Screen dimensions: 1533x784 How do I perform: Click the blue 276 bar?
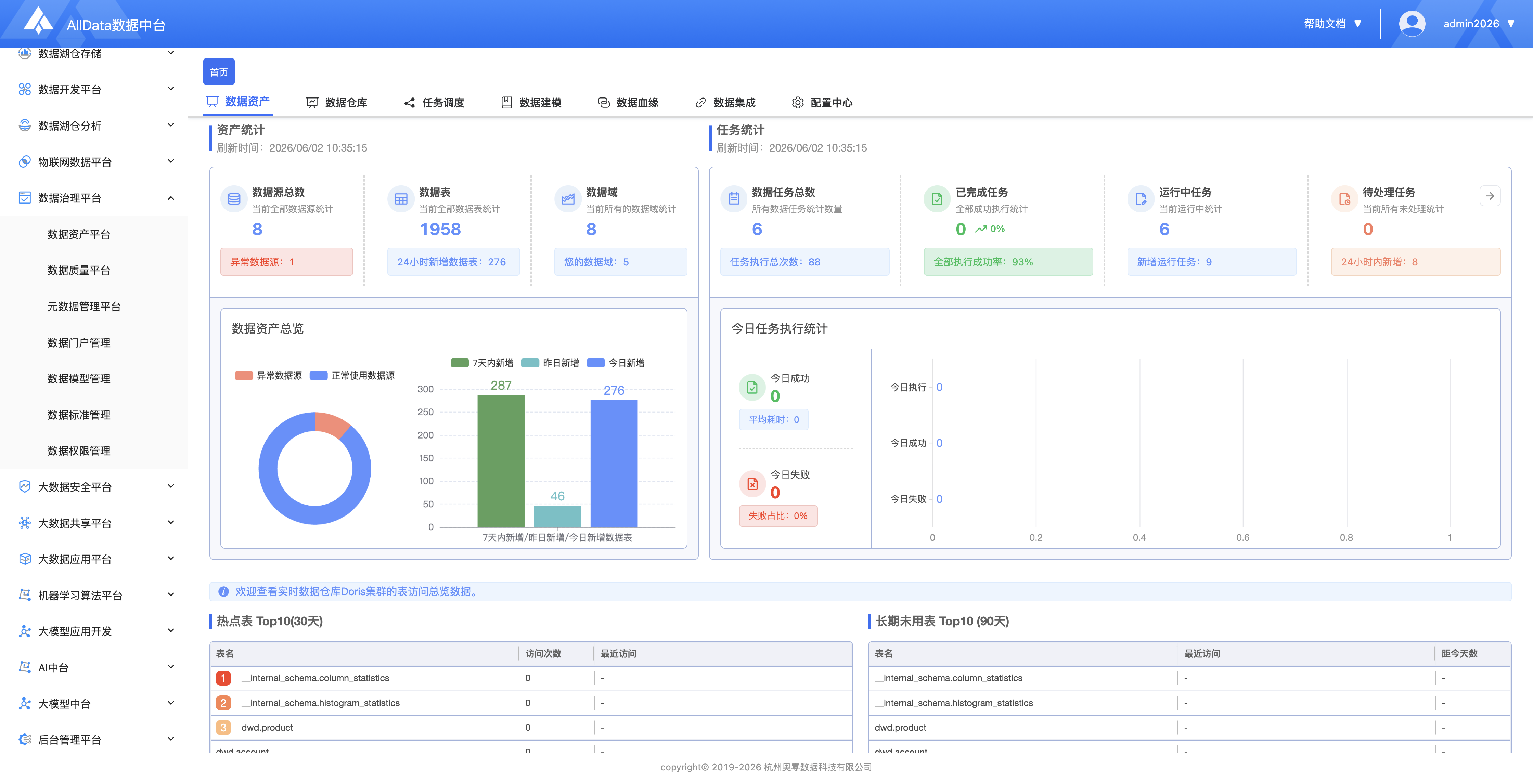614,463
